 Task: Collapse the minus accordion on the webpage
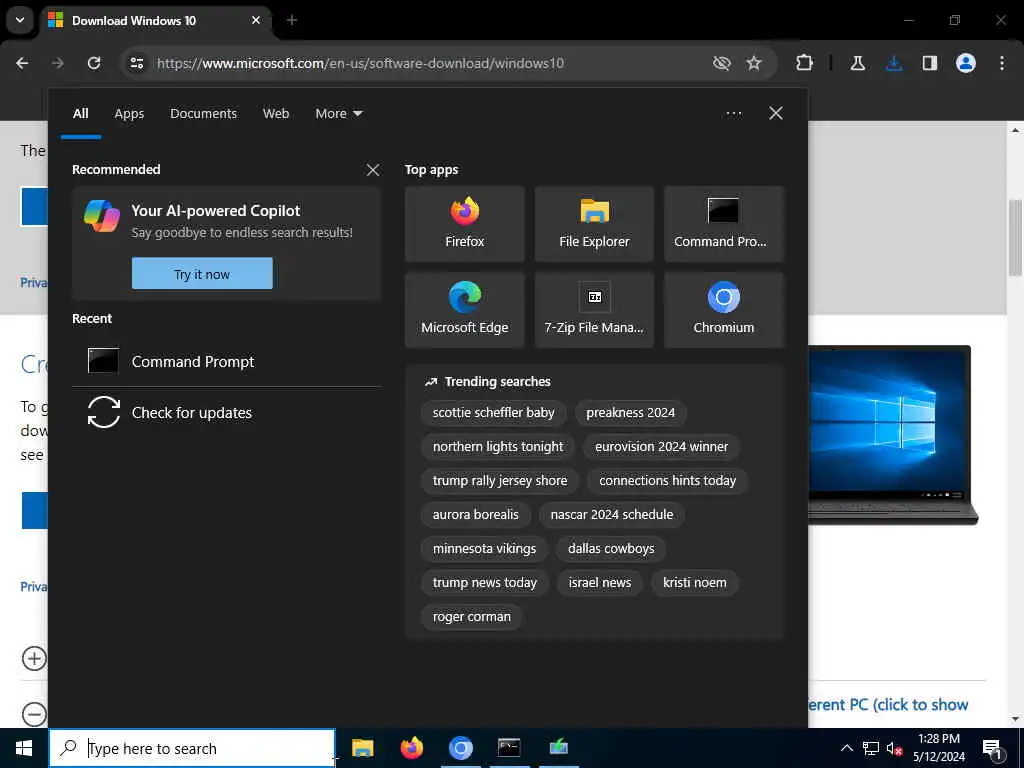pyautogui.click(x=34, y=714)
